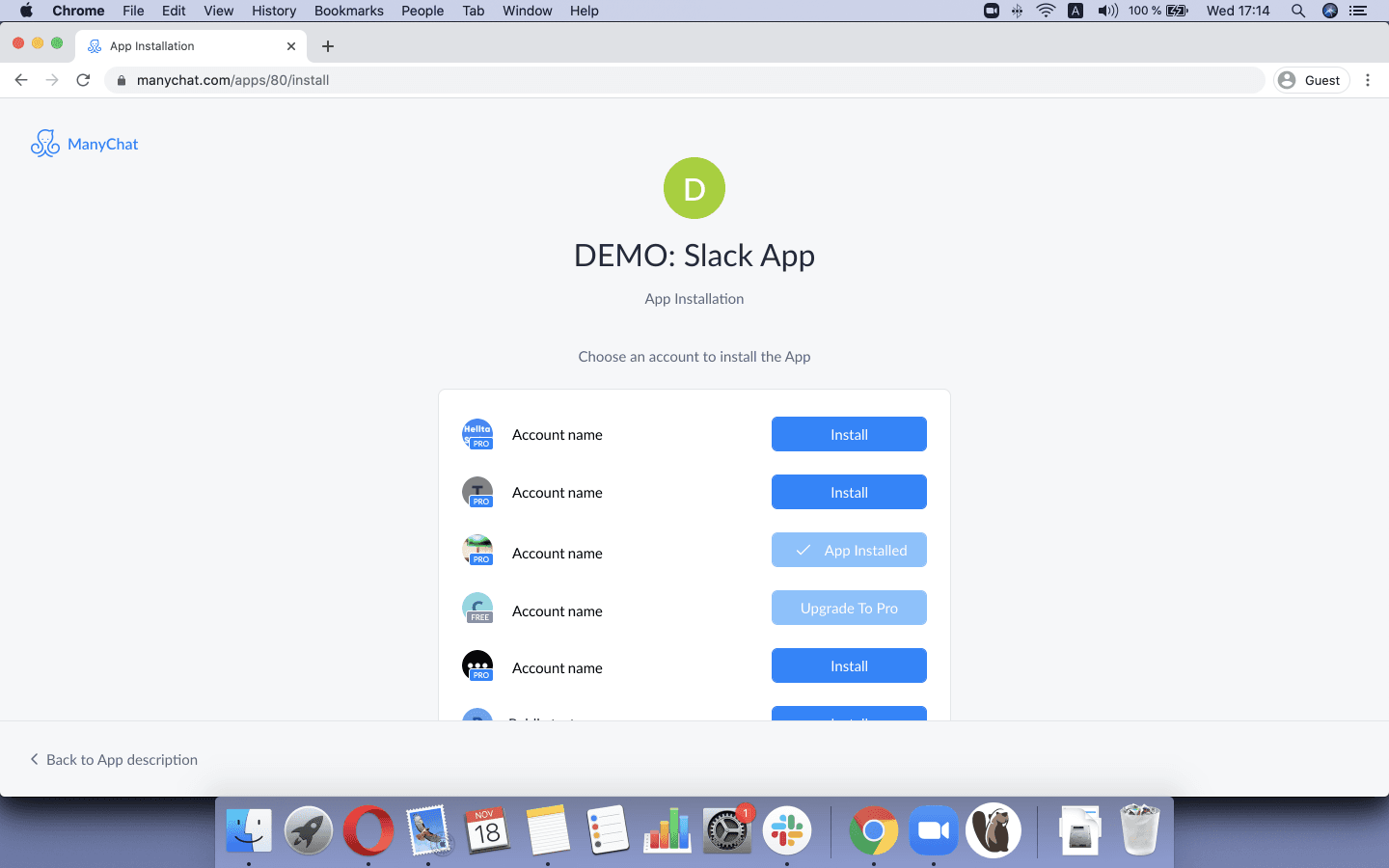1389x868 pixels.
Task: Install app on the first account
Action: (849, 434)
